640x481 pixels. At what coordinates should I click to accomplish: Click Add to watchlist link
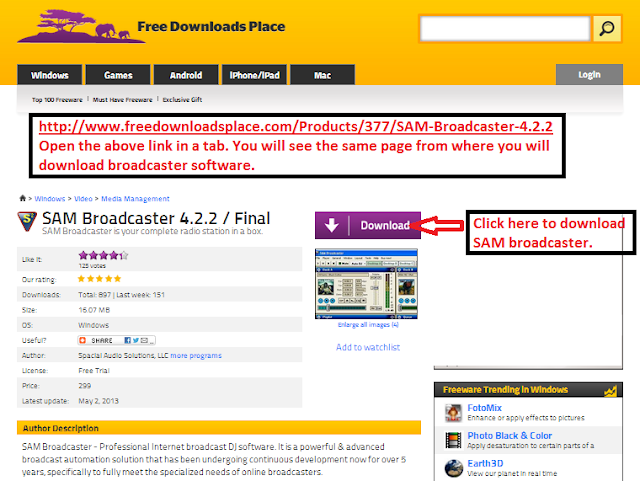tap(368, 347)
